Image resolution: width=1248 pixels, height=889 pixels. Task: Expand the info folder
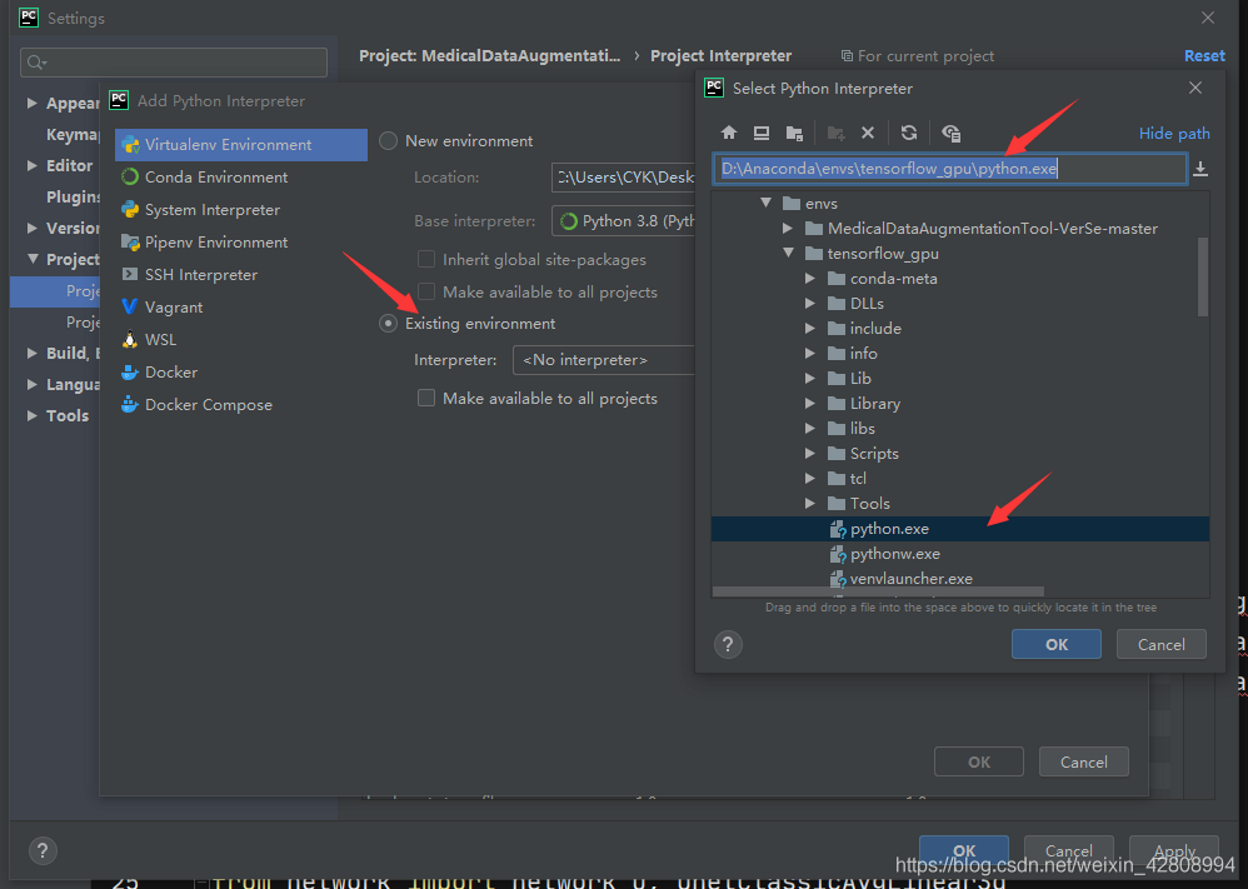coord(811,353)
